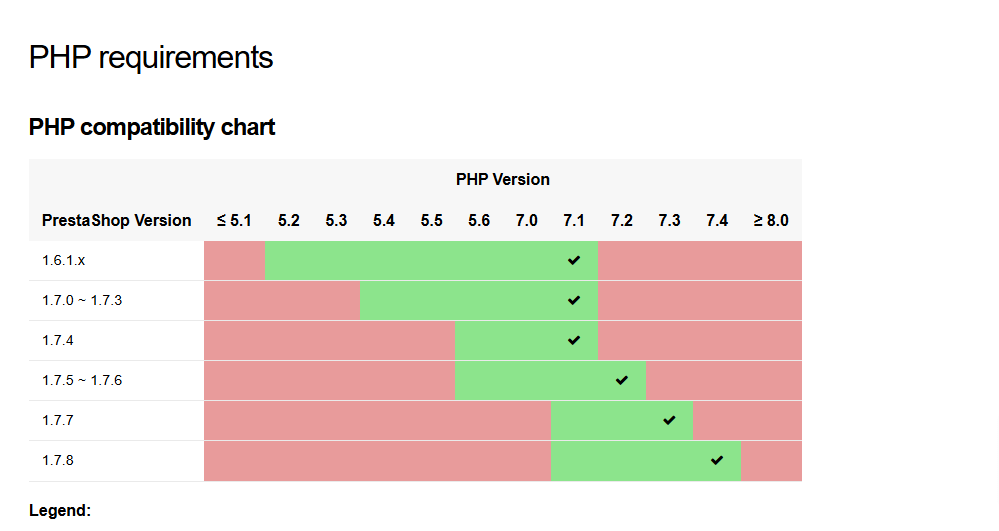Click the 1.7.5 ~ 1.7.6 row label
Image resolution: width=999 pixels, height=531 pixels.
[x=82, y=381]
